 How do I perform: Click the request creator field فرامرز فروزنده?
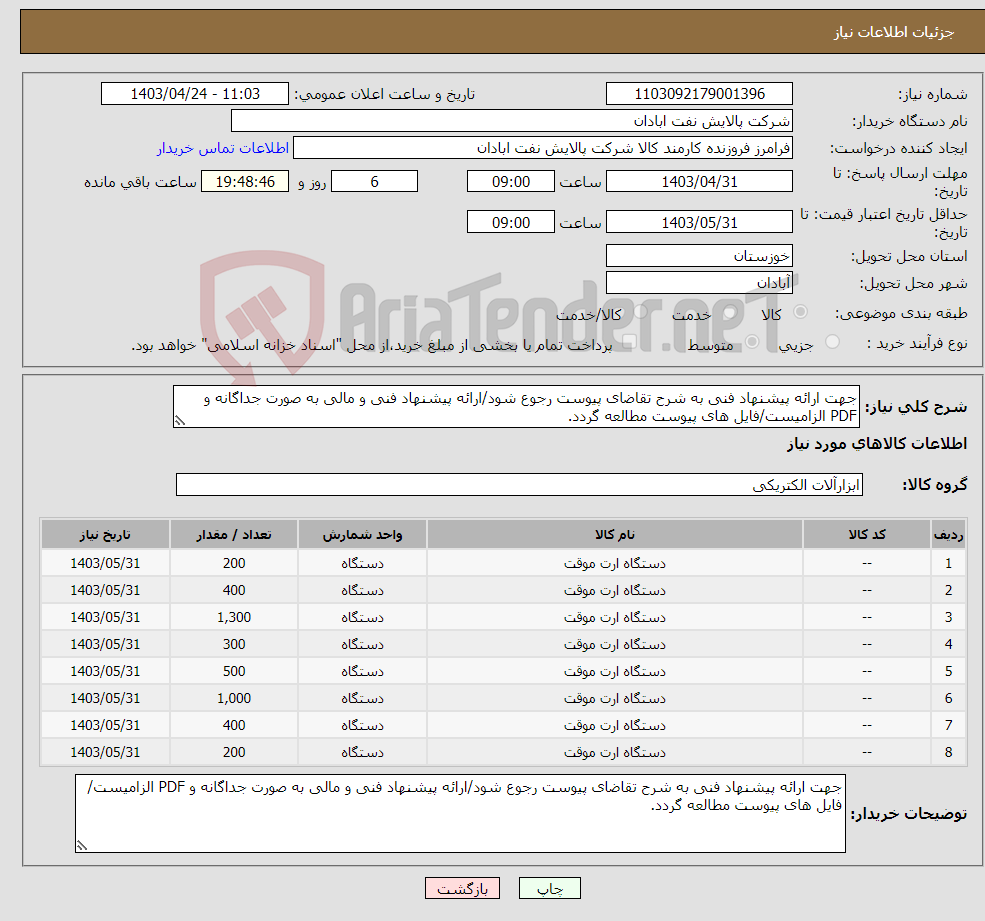point(543,148)
